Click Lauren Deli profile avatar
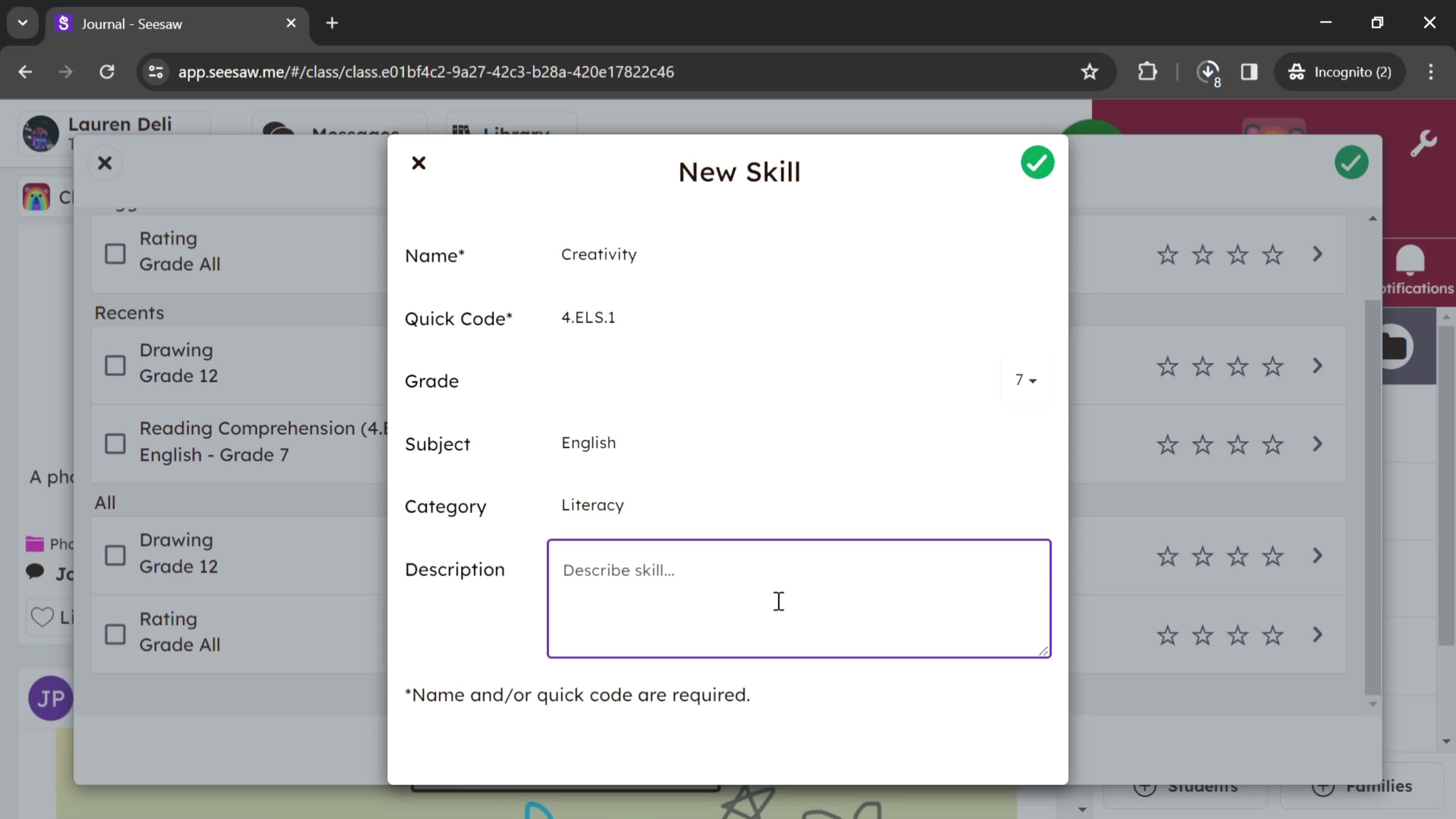This screenshot has width=1456, height=819. (40, 131)
